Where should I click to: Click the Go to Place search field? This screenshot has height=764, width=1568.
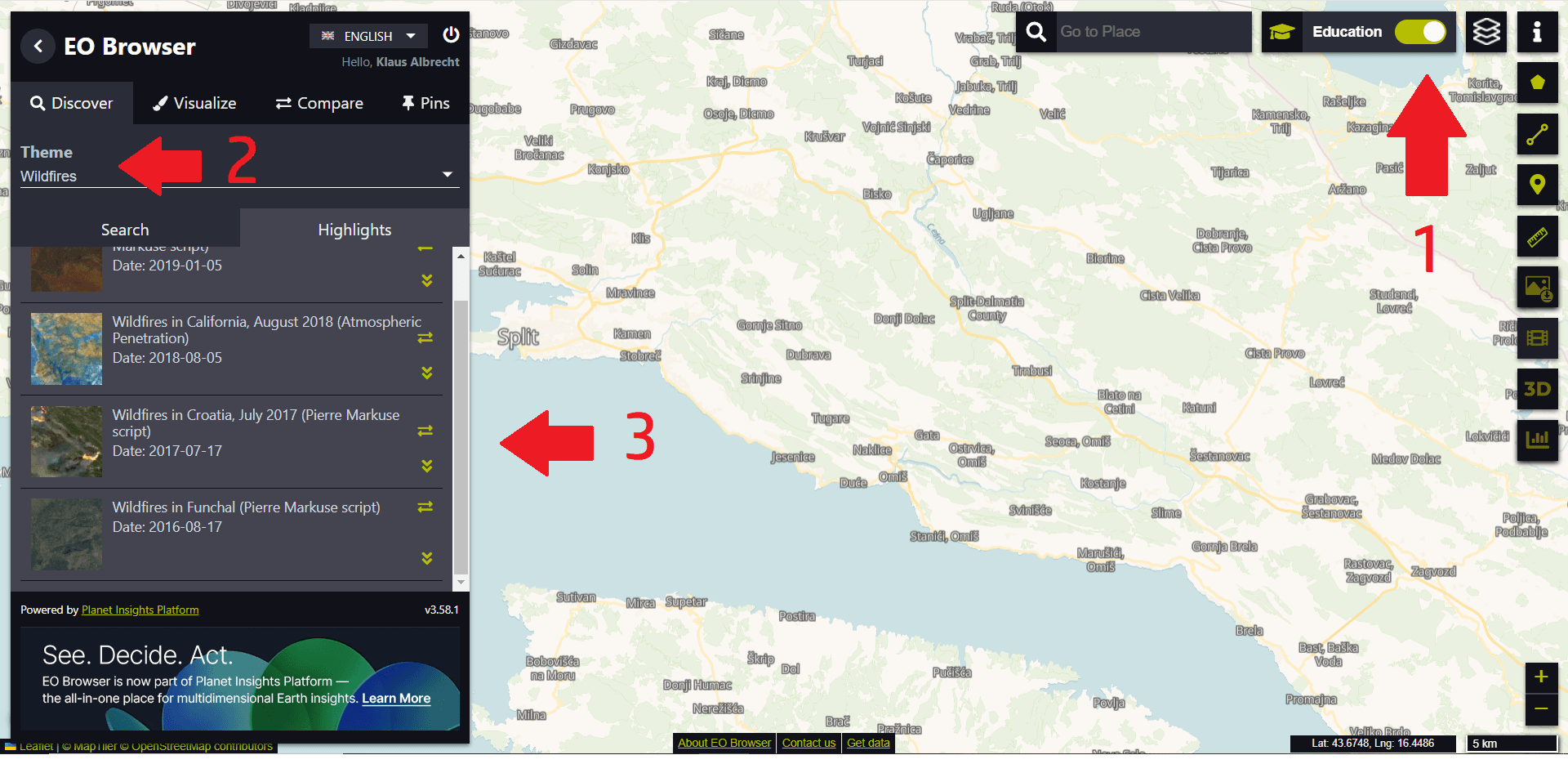point(1151,32)
